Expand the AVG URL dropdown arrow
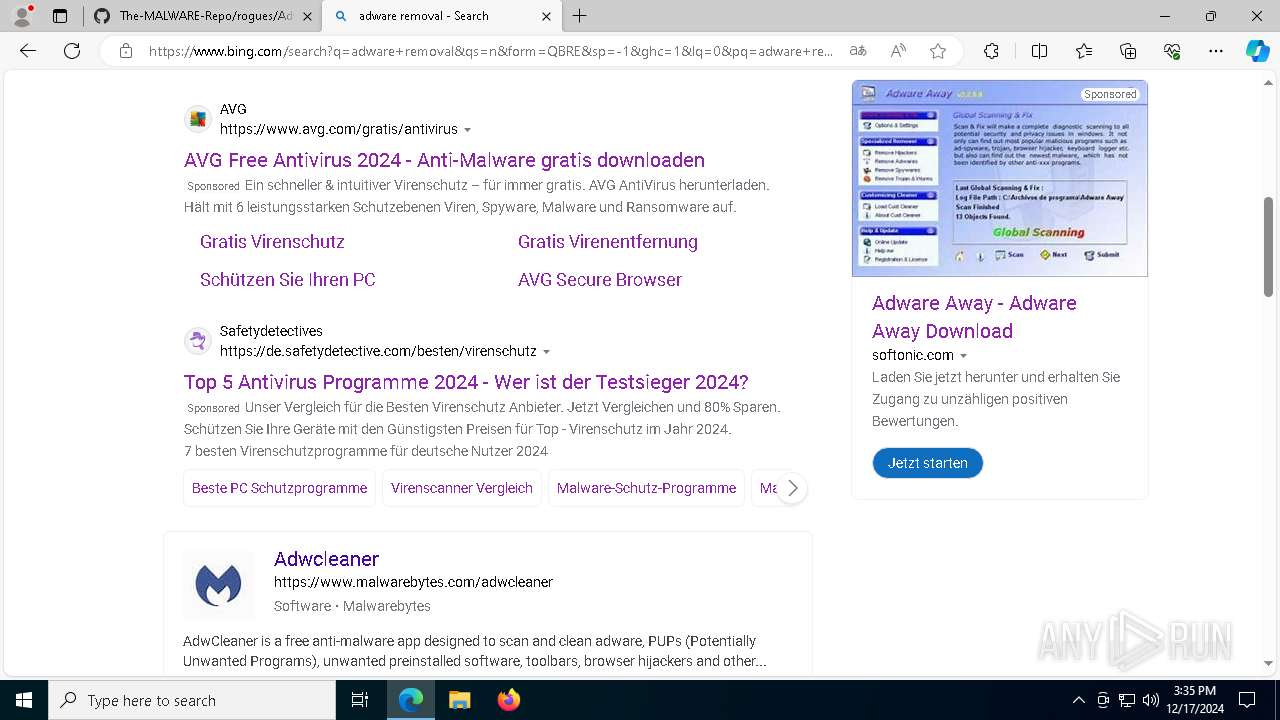This screenshot has height=720, width=1280. 467,130
